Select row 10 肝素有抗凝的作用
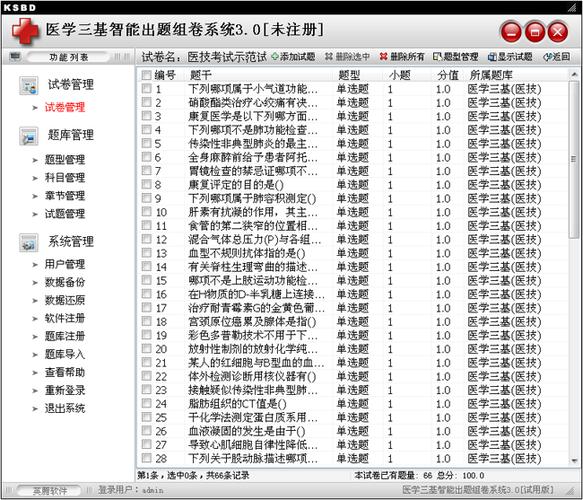 pos(353,212)
